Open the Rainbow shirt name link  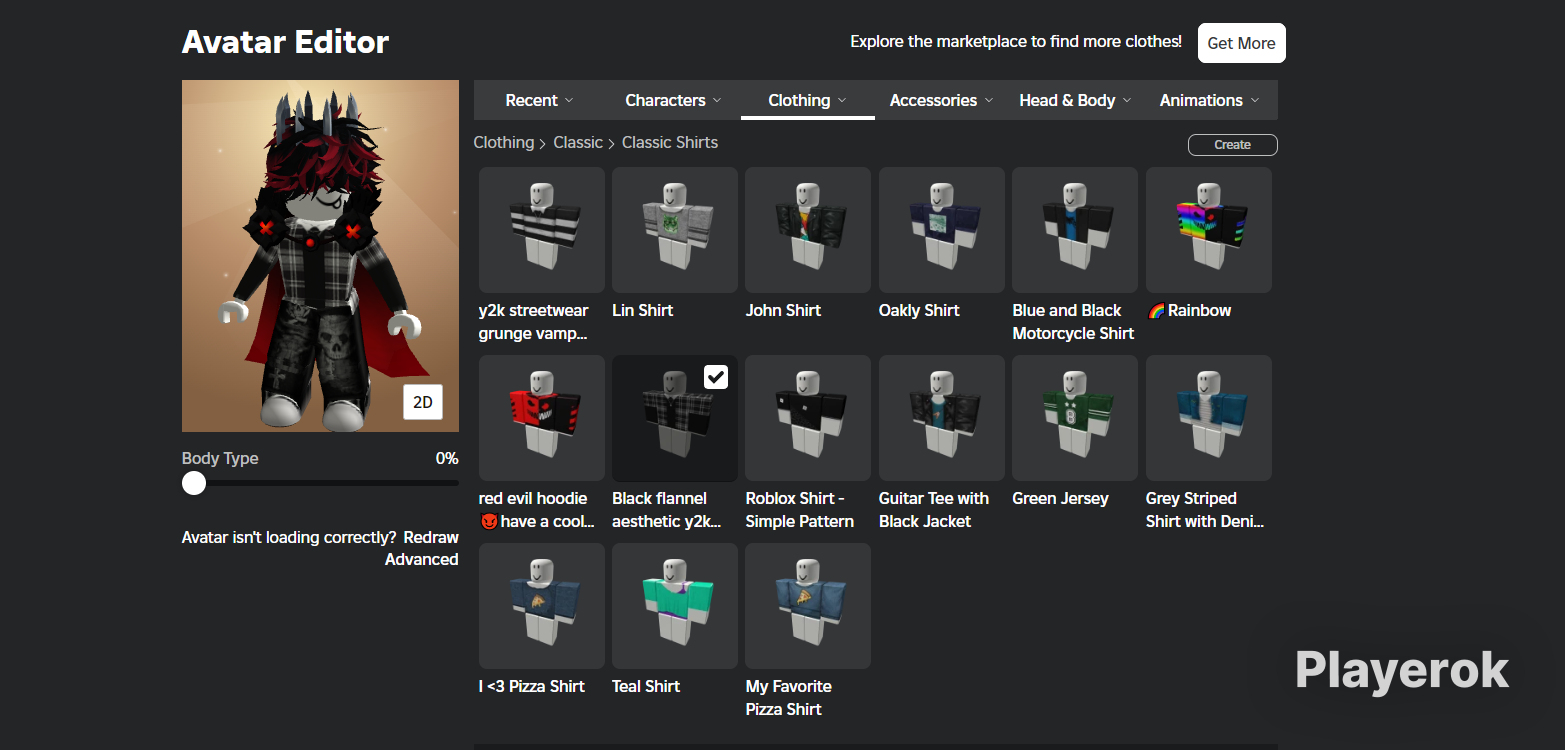pos(1189,310)
